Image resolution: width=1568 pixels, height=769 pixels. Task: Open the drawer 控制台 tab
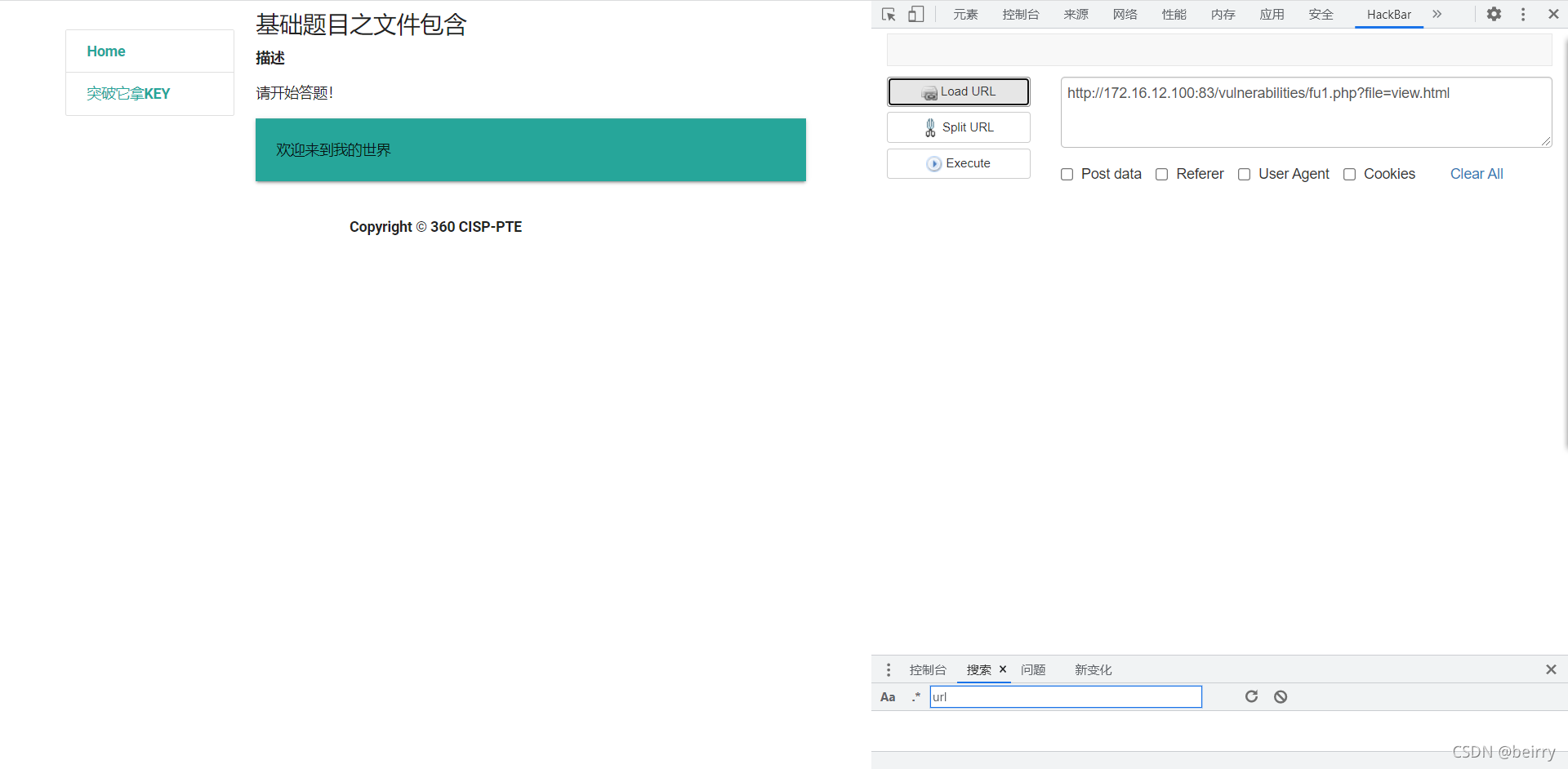pyautogui.click(x=928, y=670)
